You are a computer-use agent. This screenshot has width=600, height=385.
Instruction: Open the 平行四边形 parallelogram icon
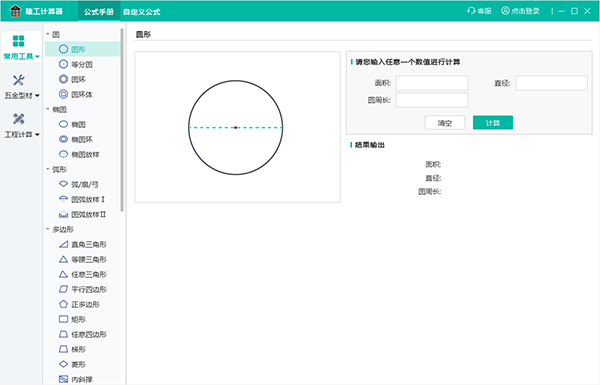click(64, 289)
